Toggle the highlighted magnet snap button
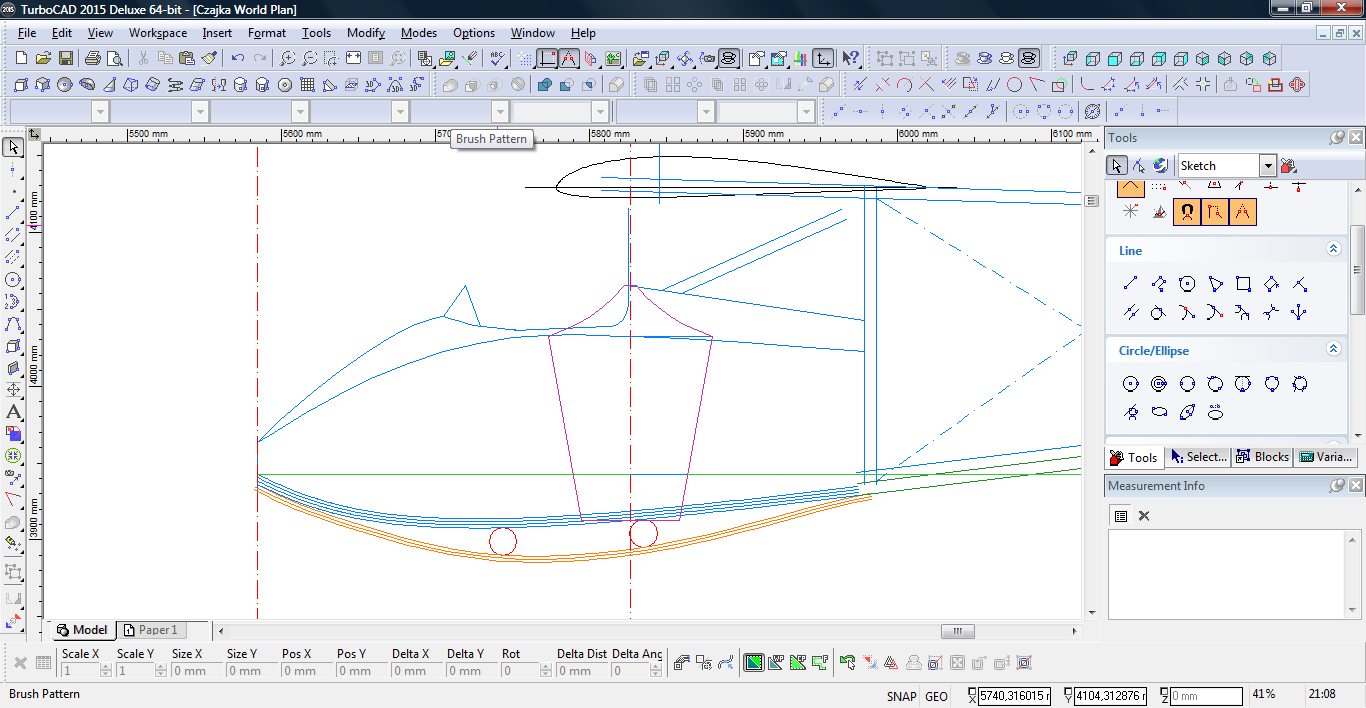 [x=1186, y=212]
